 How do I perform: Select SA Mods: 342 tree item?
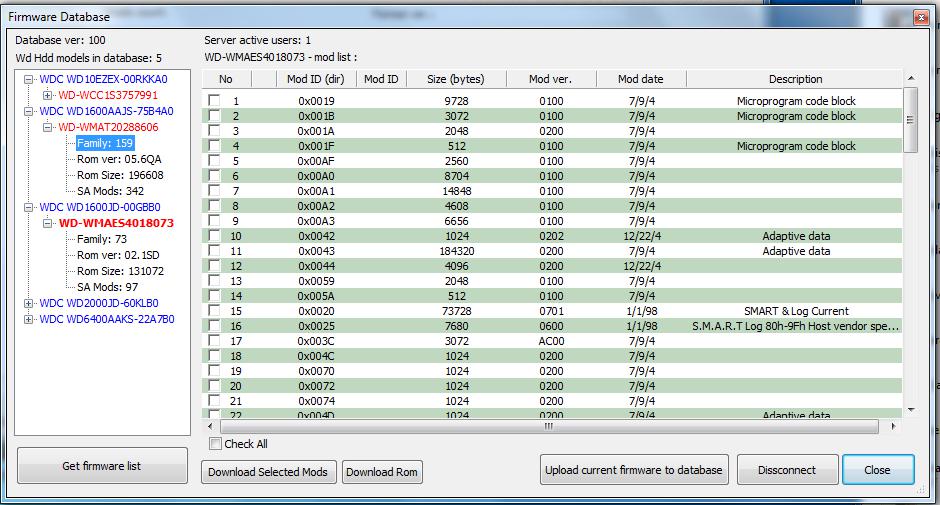tap(110, 191)
